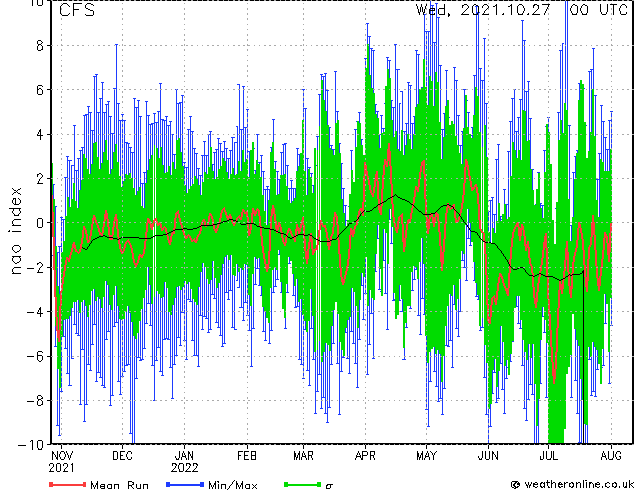Click the y-axis value 0
This screenshot has width=634, height=490.
coord(40,223)
